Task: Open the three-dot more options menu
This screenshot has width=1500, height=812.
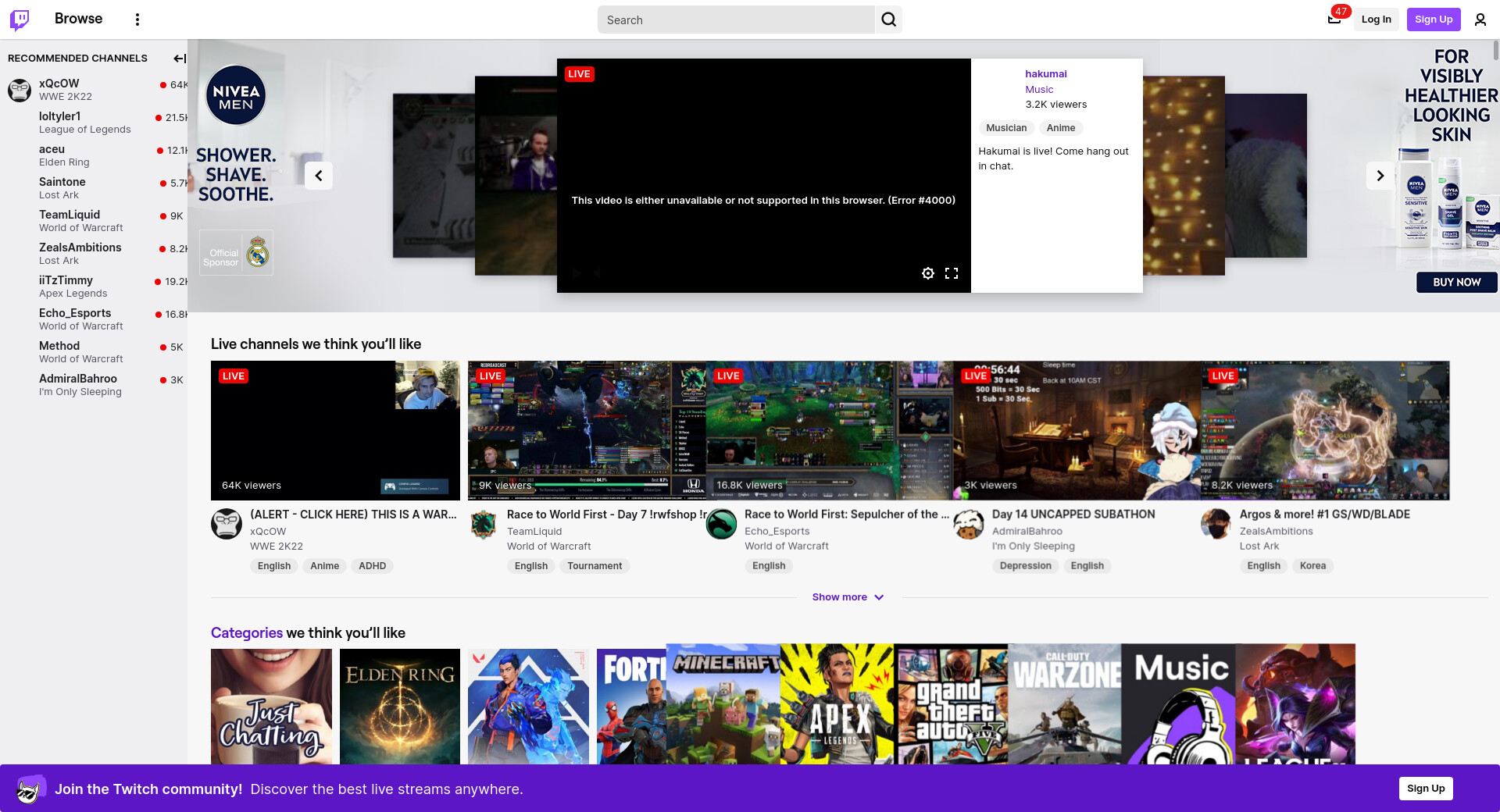Action: click(137, 20)
